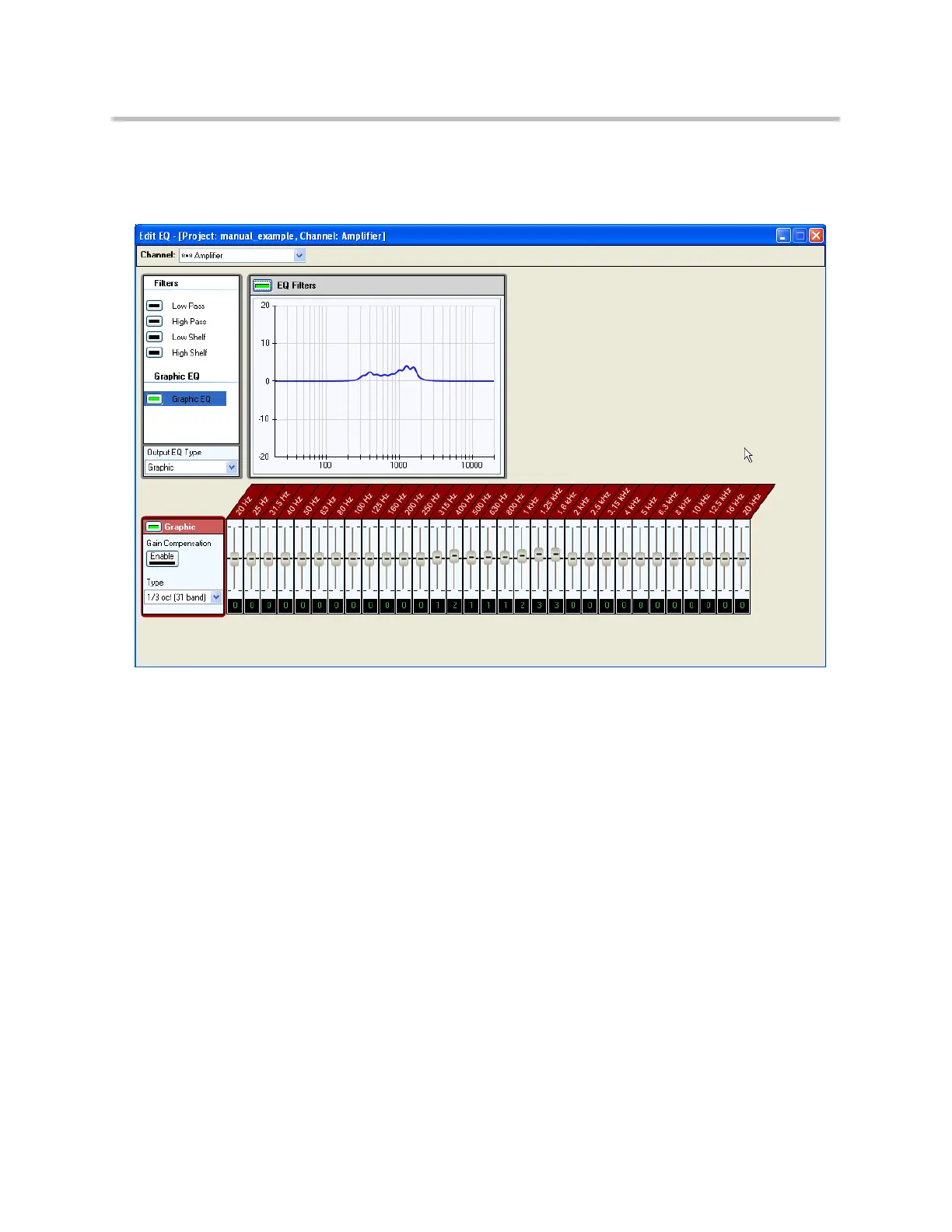
Task: Click the 25 Hz band slider handle
Action: pyautogui.click(x=251, y=558)
